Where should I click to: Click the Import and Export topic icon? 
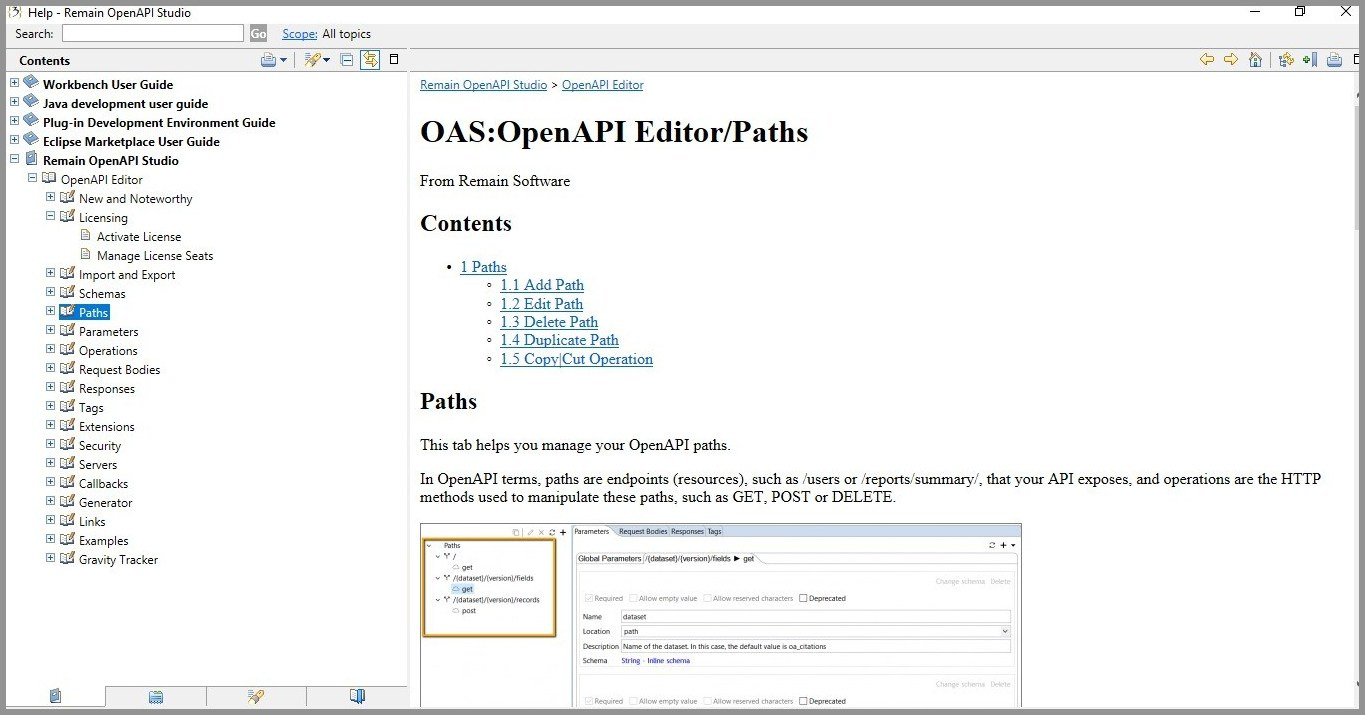pos(67,274)
